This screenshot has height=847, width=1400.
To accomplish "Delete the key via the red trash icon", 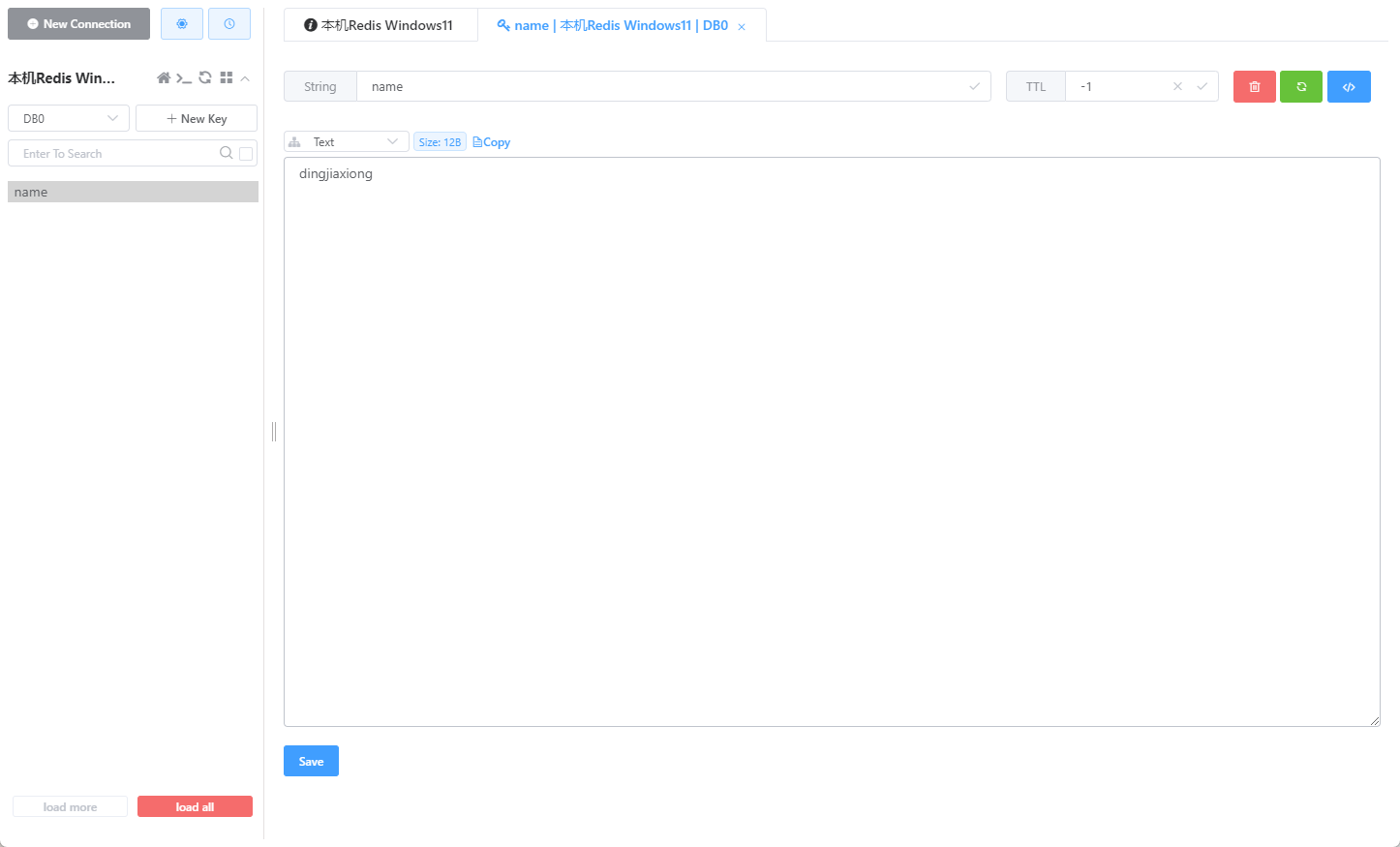I will click(1254, 86).
